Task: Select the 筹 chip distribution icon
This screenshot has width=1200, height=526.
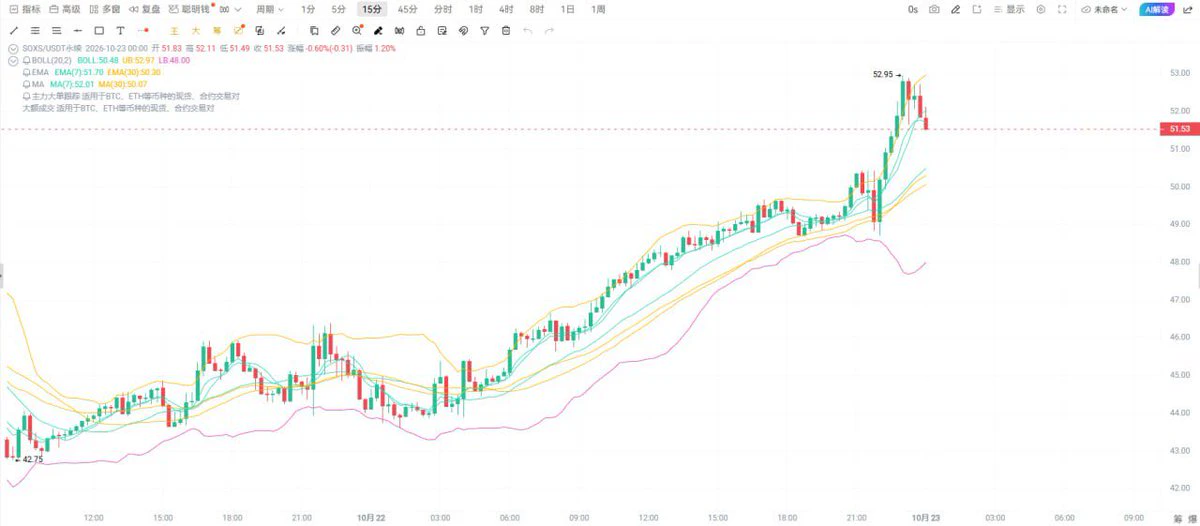Action: [217, 31]
